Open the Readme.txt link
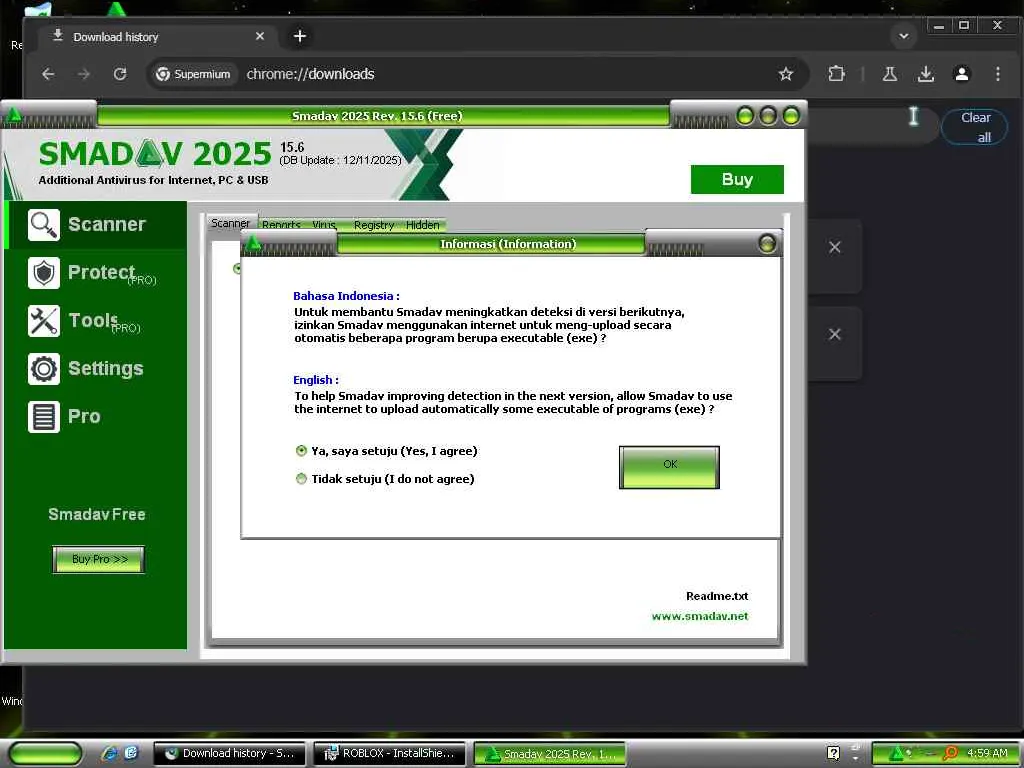 pos(717,596)
